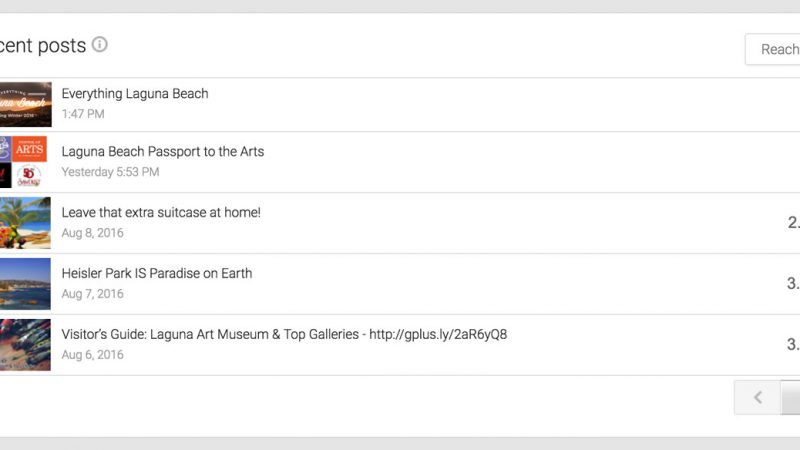Click the Visitor's Guide Laguna Art Museum post
The image size is (800, 450).
click(284, 334)
